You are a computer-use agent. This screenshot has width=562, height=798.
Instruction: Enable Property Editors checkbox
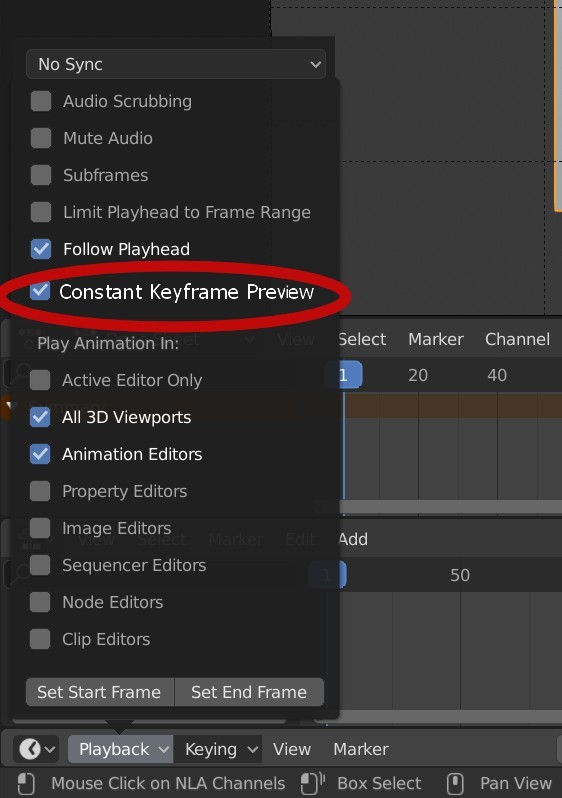coord(40,491)
